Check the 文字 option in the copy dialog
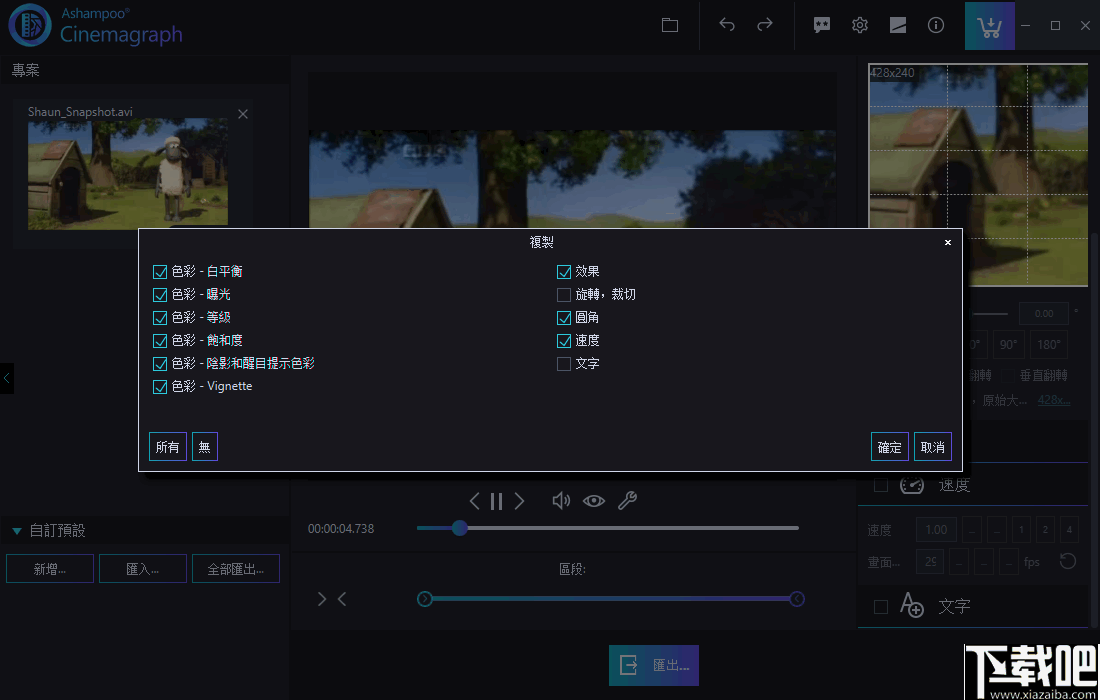 click(x=565, y=363)
